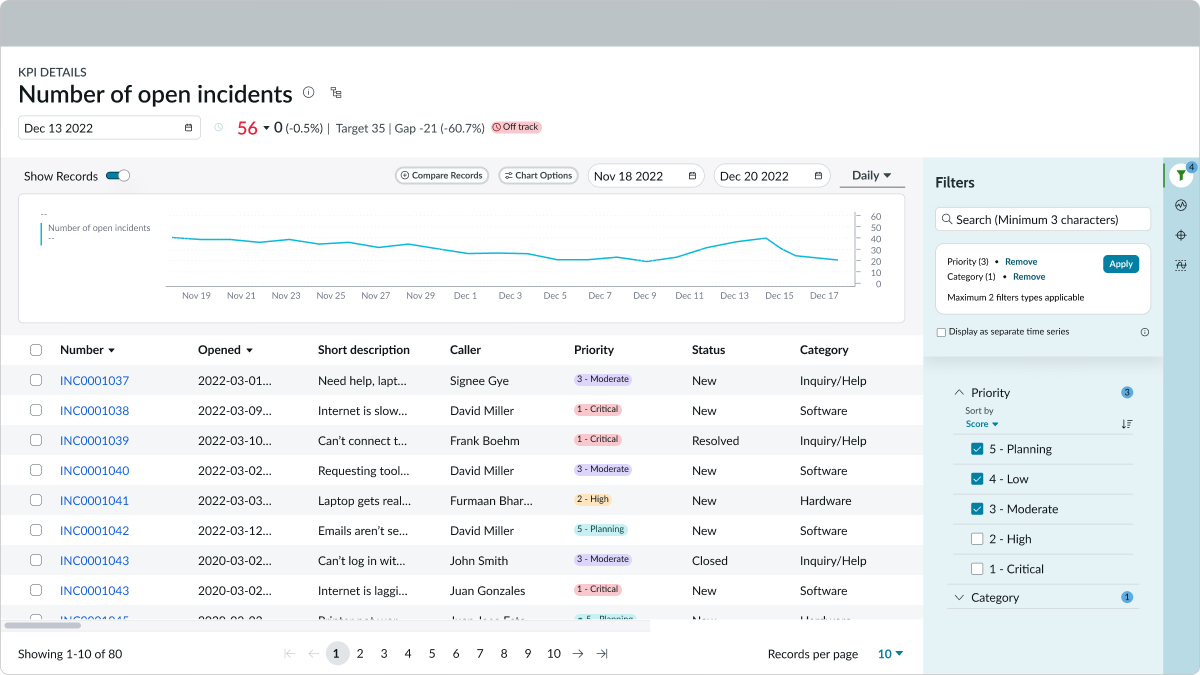Enable Display as separate time series
This screenshot has height=675, width=1200.
click(x=941, y=332)
